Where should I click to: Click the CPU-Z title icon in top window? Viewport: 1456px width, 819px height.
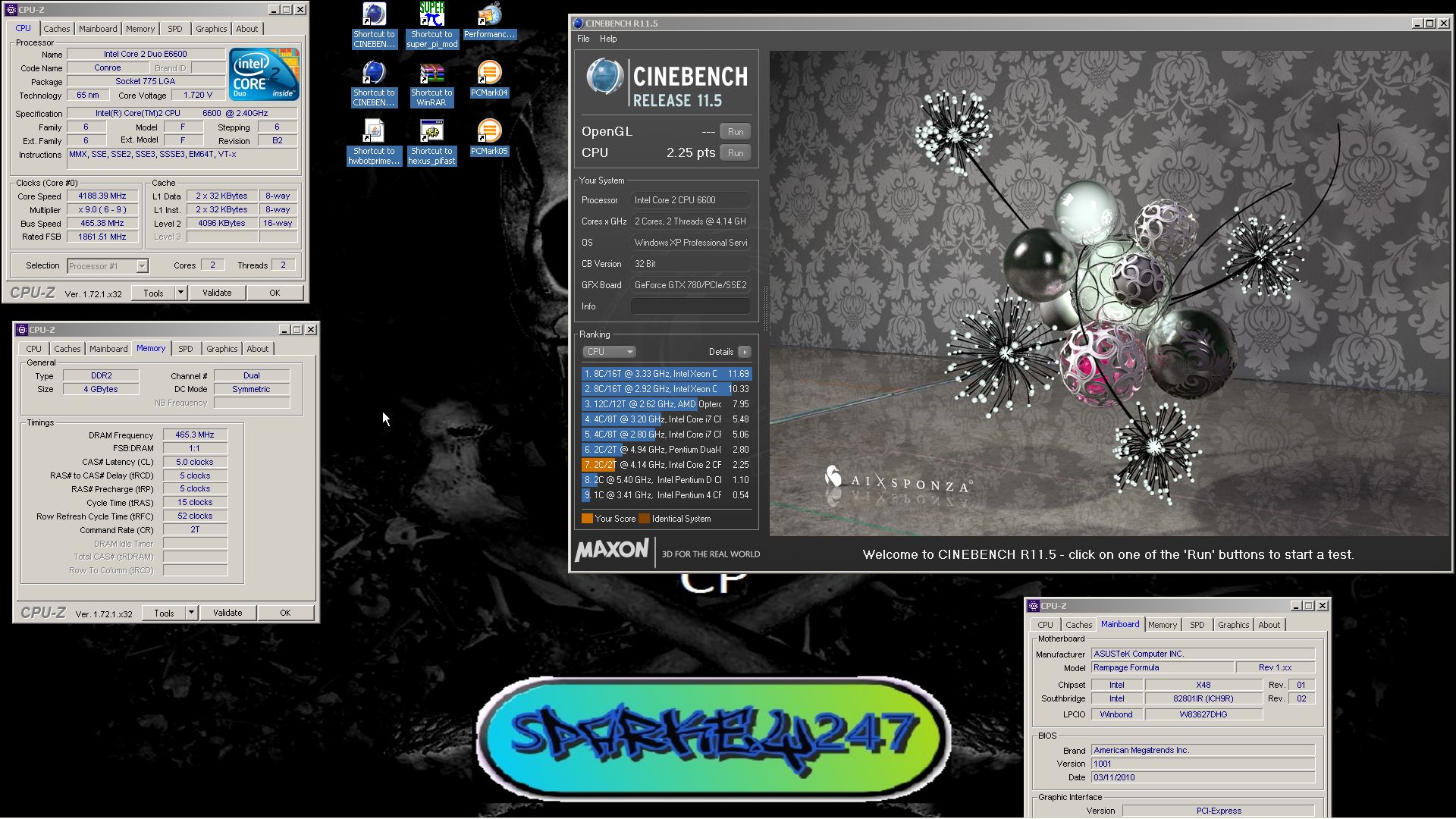pyautogui.click(x=11, y=10)
